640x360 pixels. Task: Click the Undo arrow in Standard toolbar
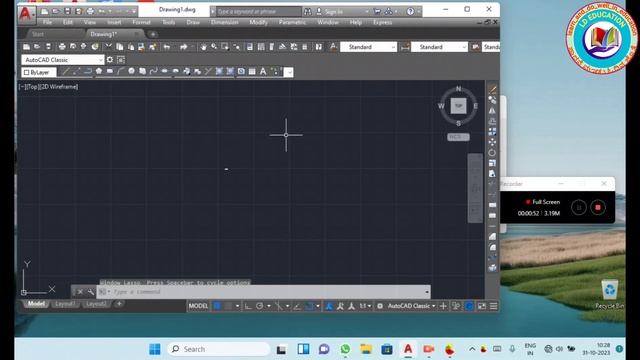tap(167, 47)
